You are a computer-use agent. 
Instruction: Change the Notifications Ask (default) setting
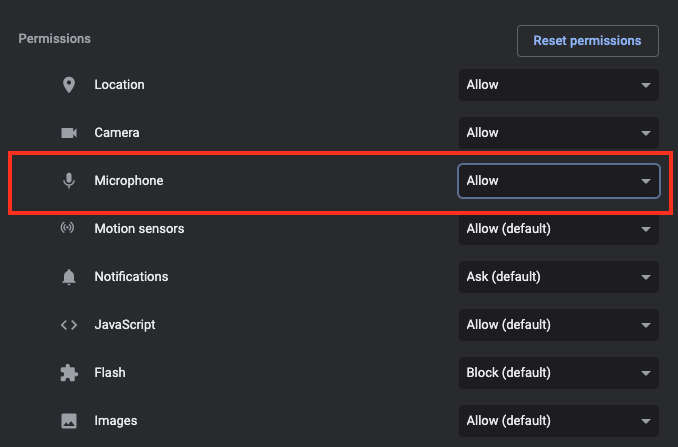pyautogui.click(x=559, y=277)
